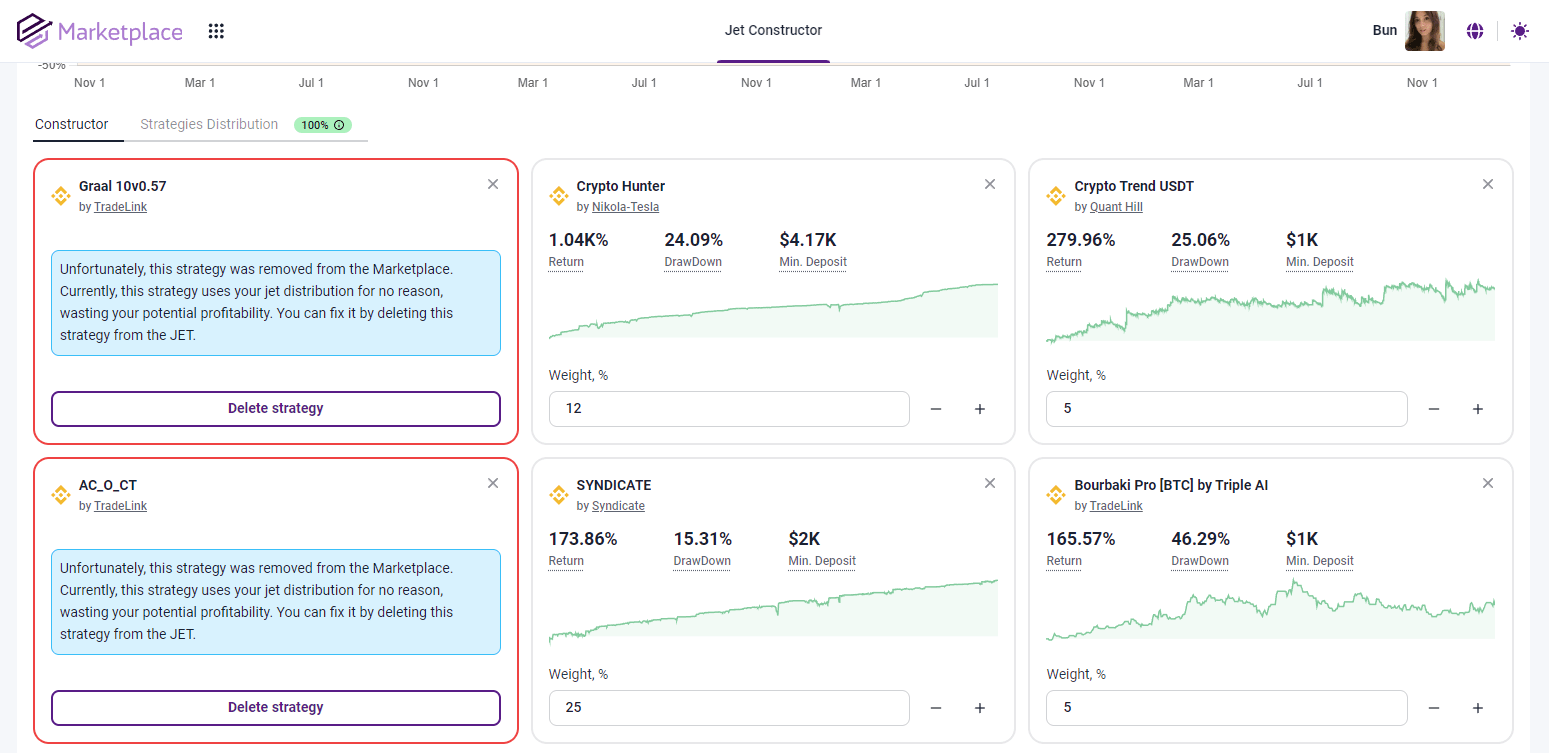Image resolution: width=1549 pixels, height=753 pixels.
Task: Click Crypto Hunter's Min. Deposit label
Action: 813,262
